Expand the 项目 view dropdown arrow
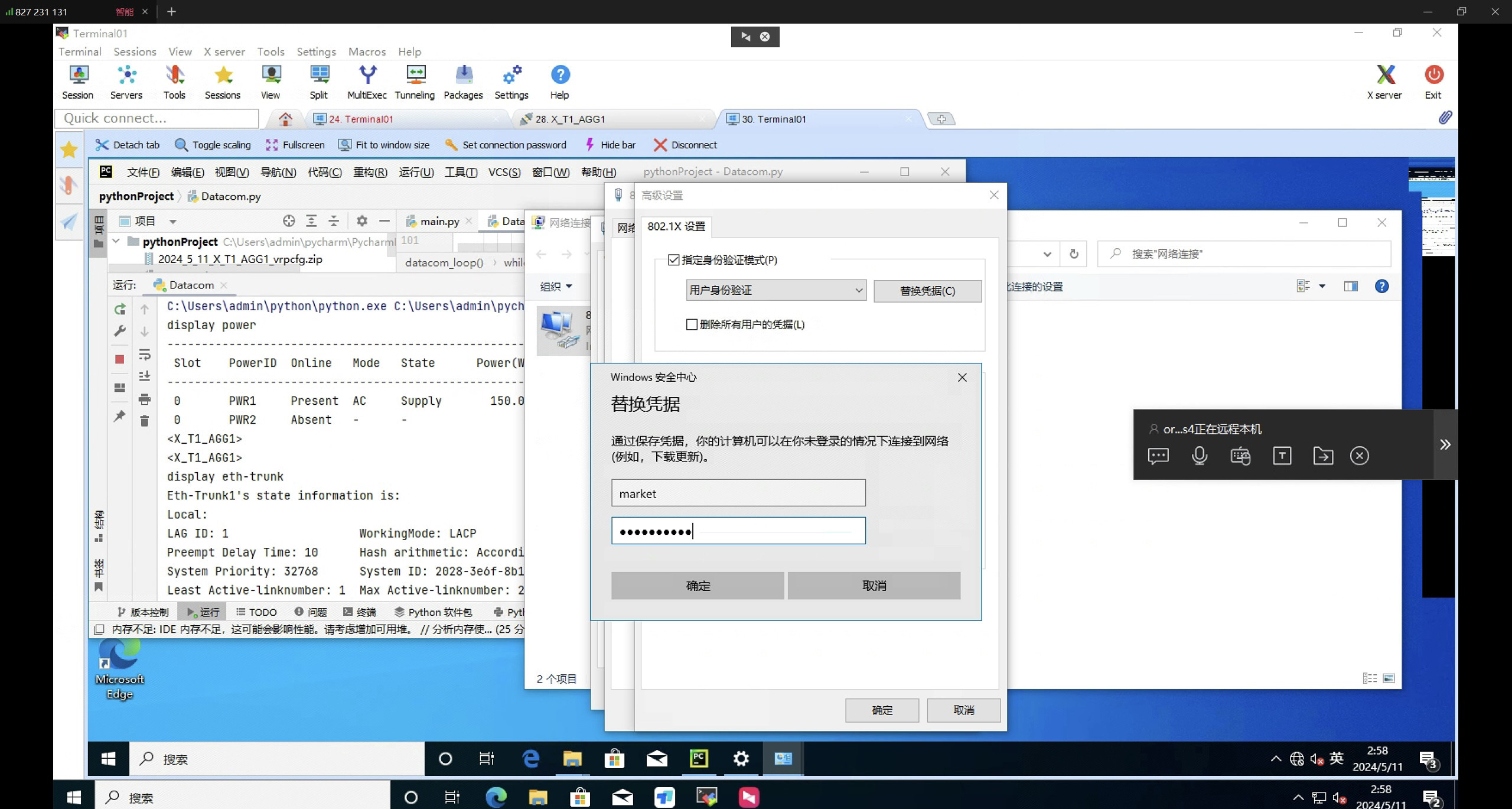1512x809 pixels. tap(173, 222)
